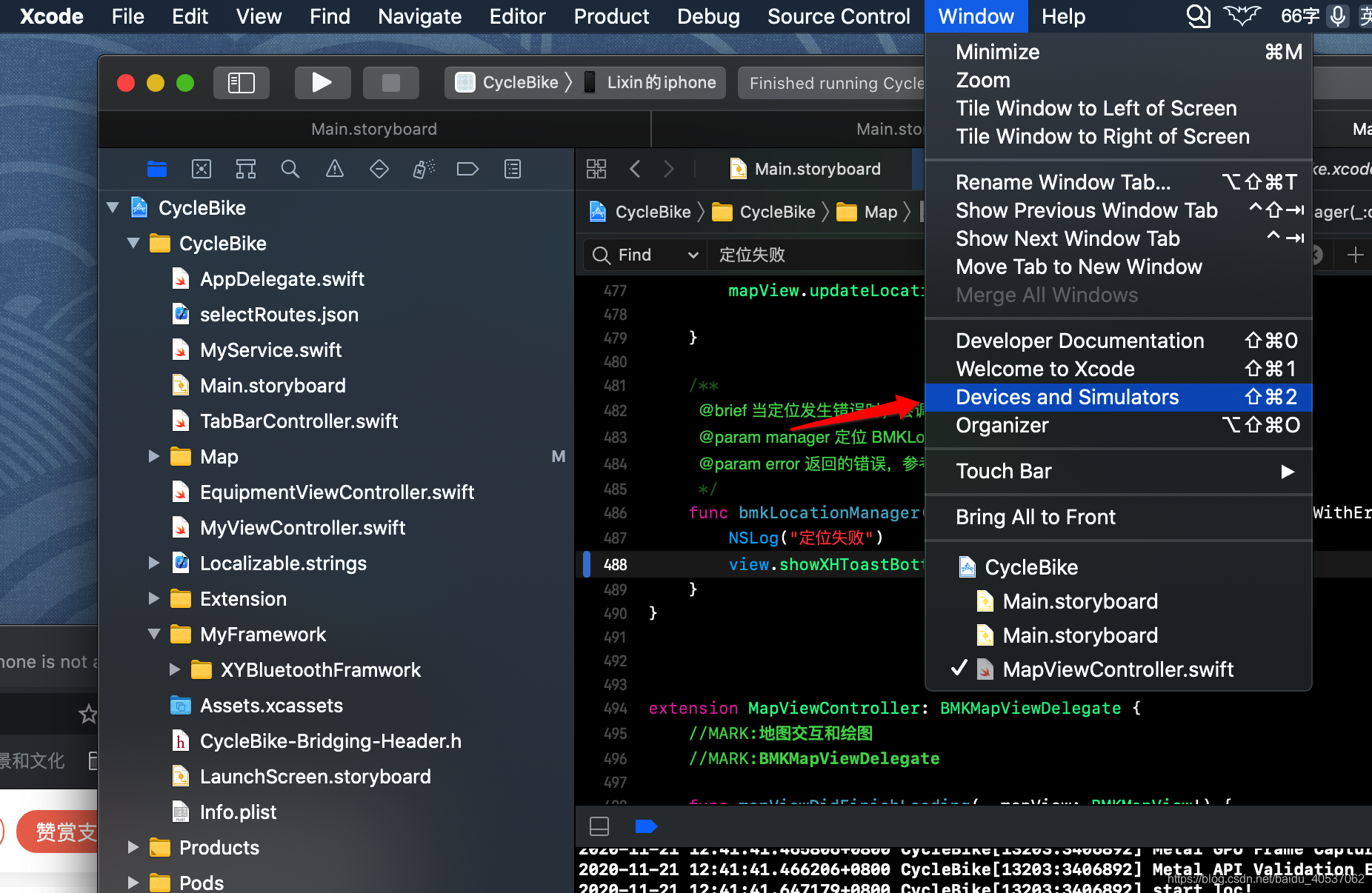Screen dimensions: 1372x893
Task: Stop the running app with stop button
Action: [x=390, y=82]
